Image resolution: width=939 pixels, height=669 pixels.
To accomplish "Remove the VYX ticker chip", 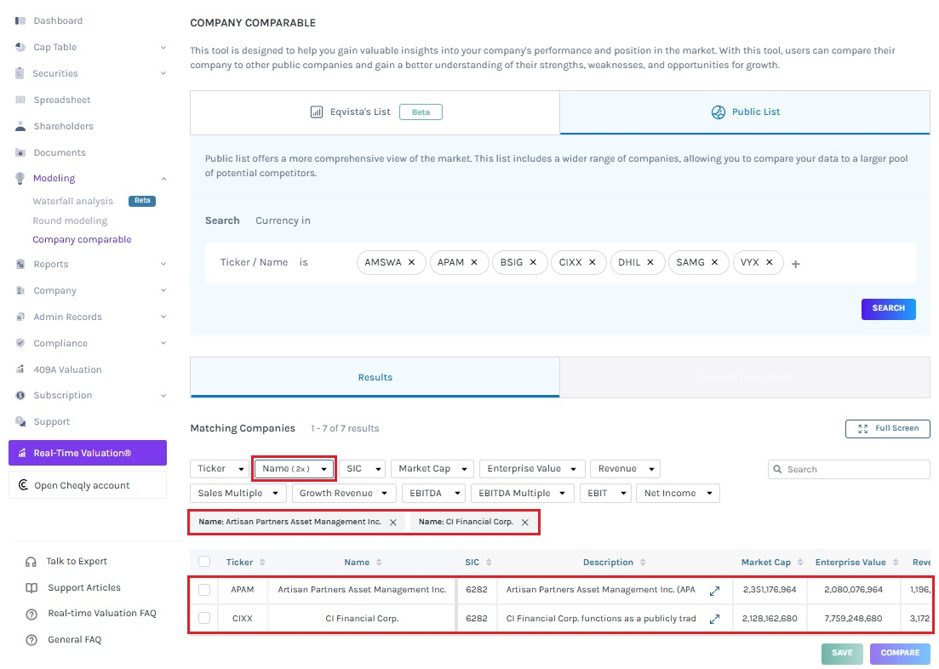I will [770, 262].
